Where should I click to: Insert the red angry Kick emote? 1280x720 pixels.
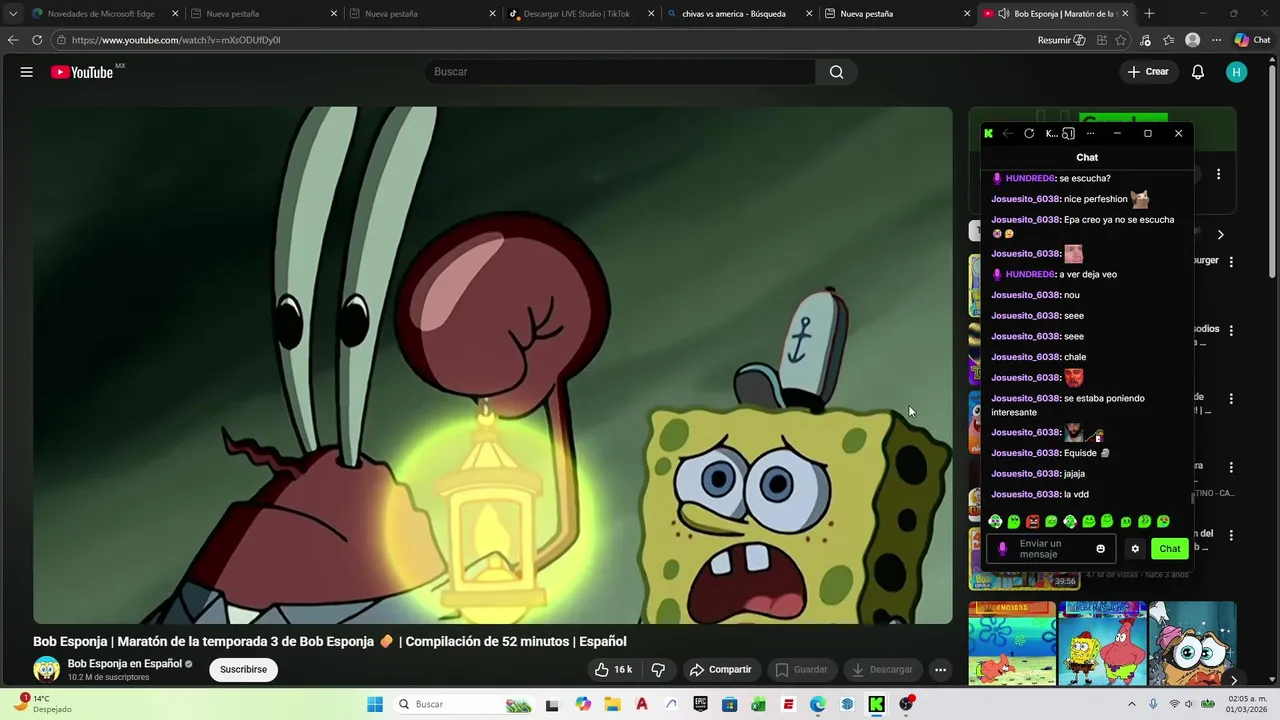(x=1033, y=521)
